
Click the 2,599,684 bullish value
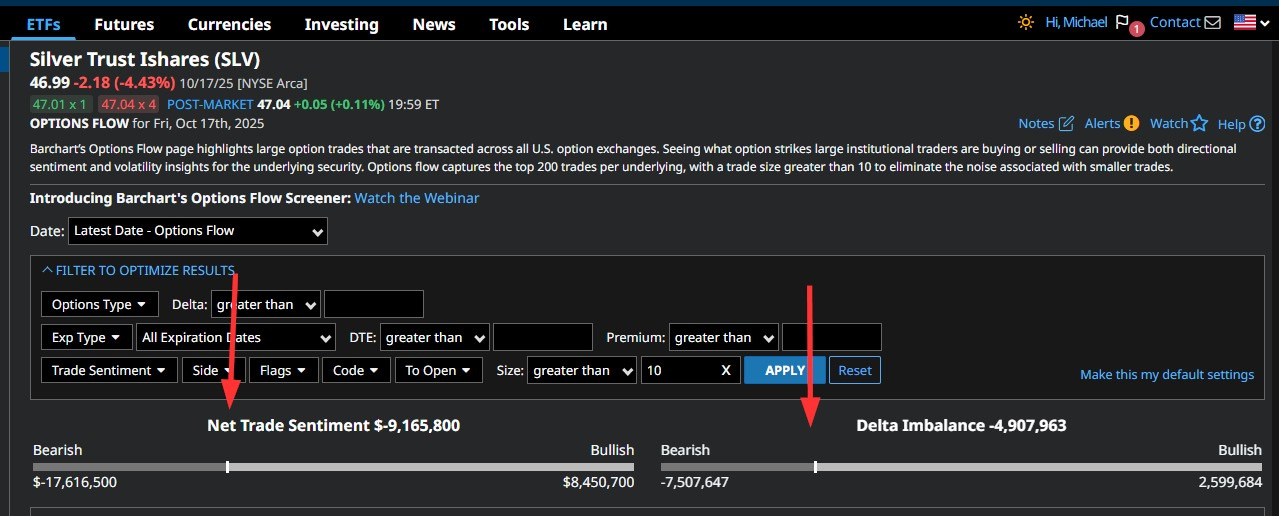click(1229, 482)
